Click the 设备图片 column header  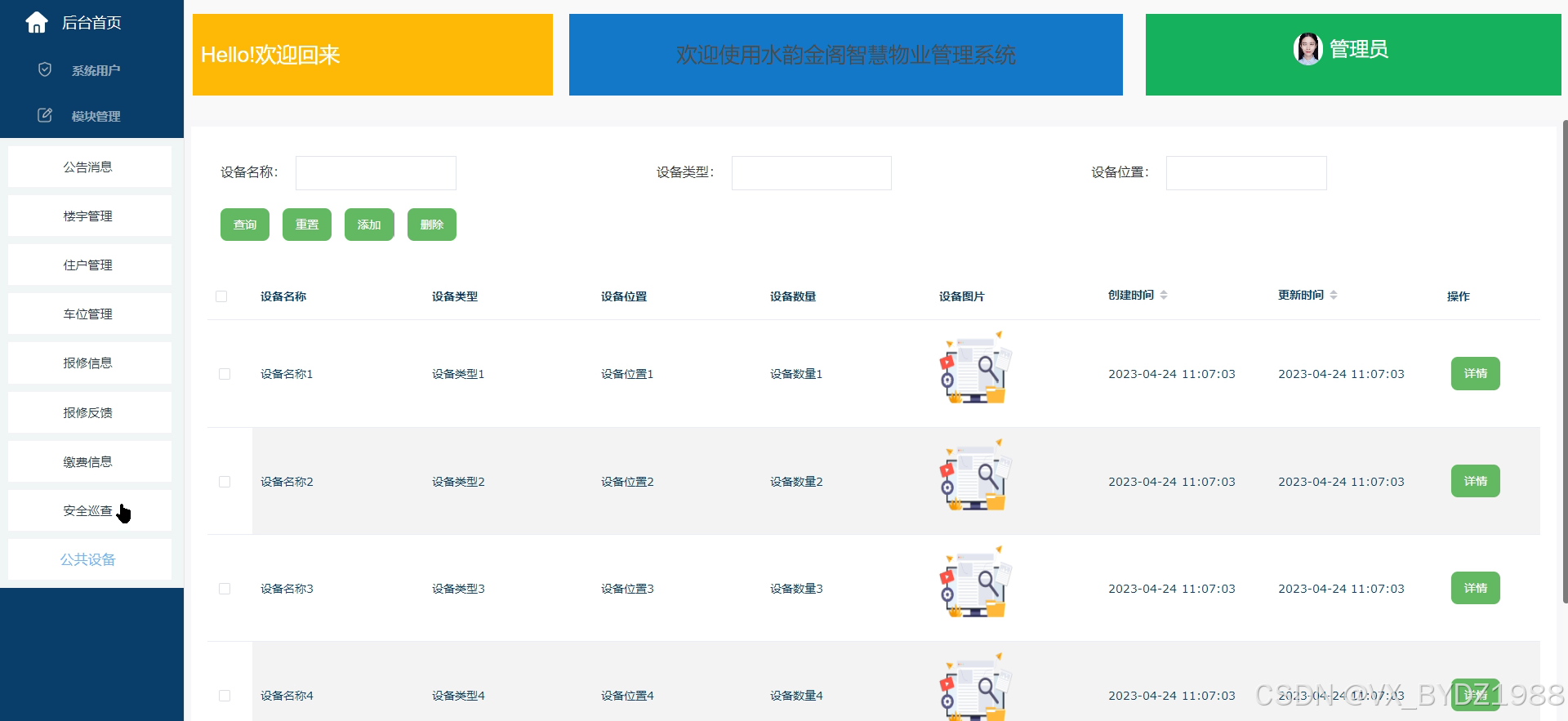click(962, 296)
